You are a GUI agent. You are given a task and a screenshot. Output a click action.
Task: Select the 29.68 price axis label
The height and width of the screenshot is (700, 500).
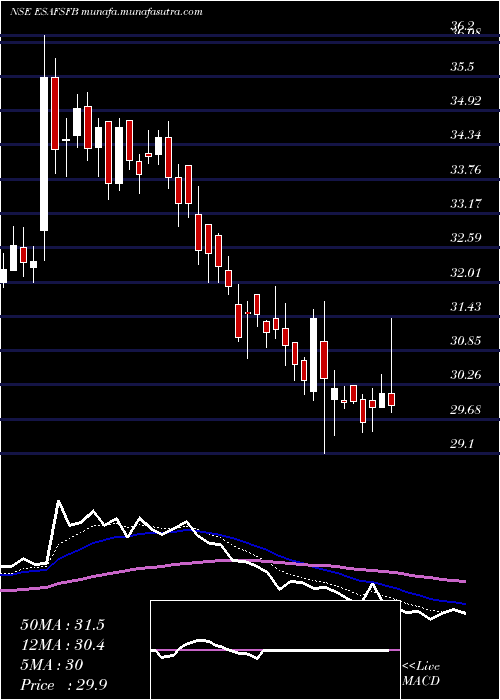pyautogui.click(x=466, y=409)
